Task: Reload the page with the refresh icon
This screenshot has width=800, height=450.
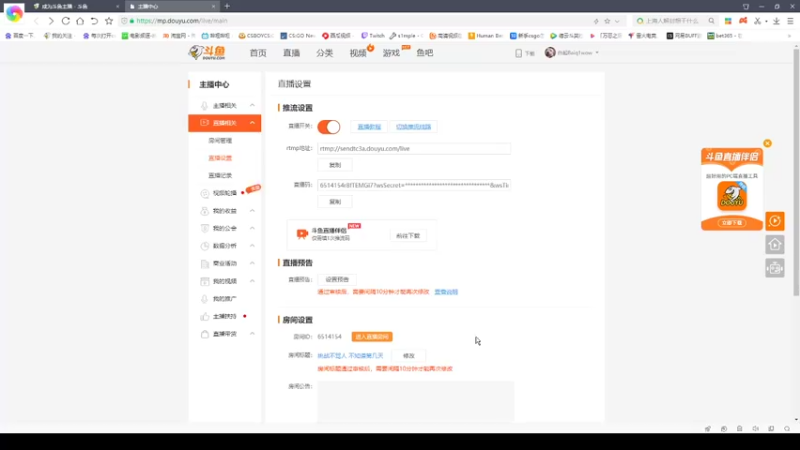Action: pos(65,21)
